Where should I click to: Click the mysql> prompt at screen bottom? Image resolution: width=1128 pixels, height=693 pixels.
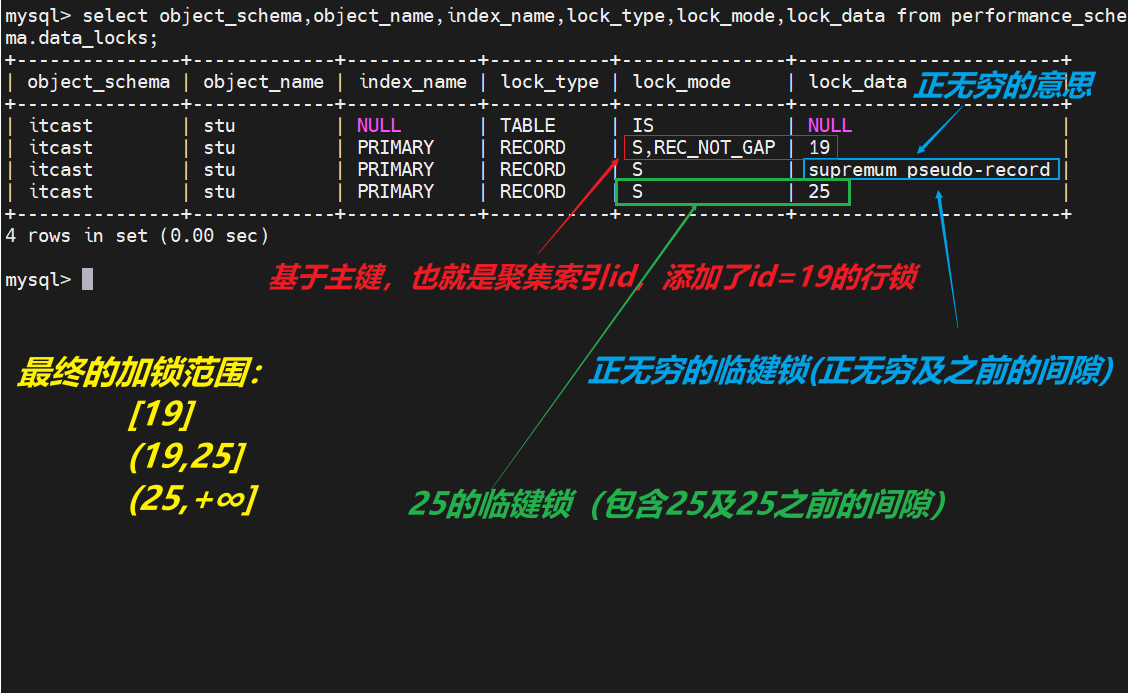tap(37, 278)
